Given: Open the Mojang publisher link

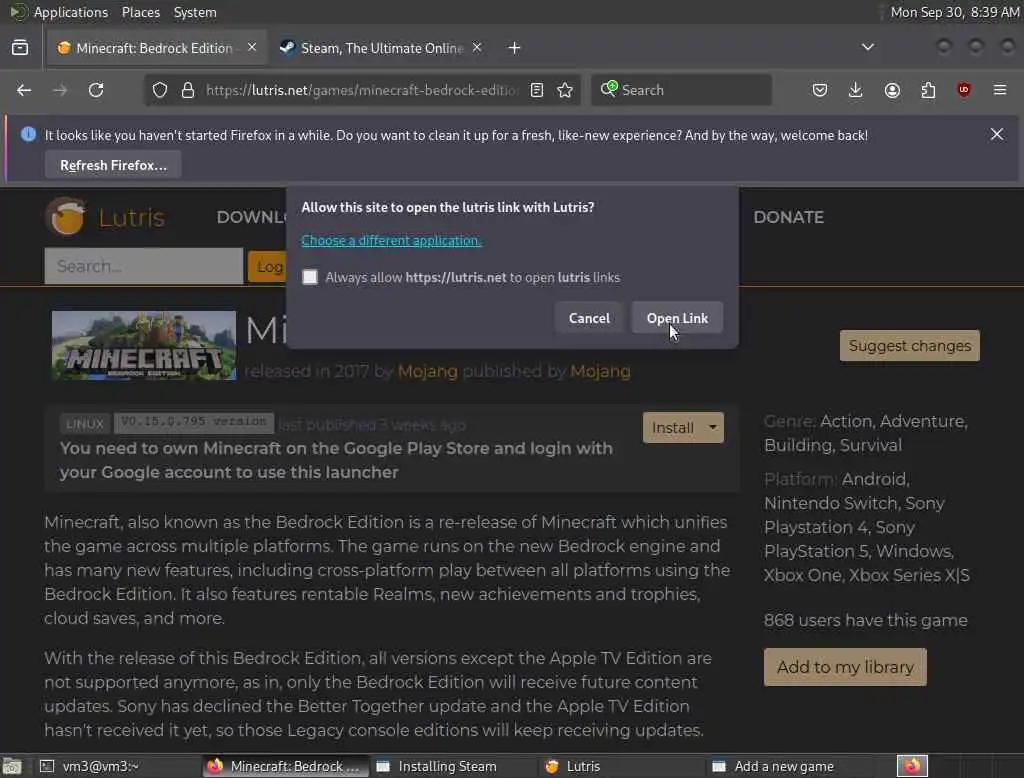Looking at the screenshot, I should pyautogui.click(x=600, y=372).
